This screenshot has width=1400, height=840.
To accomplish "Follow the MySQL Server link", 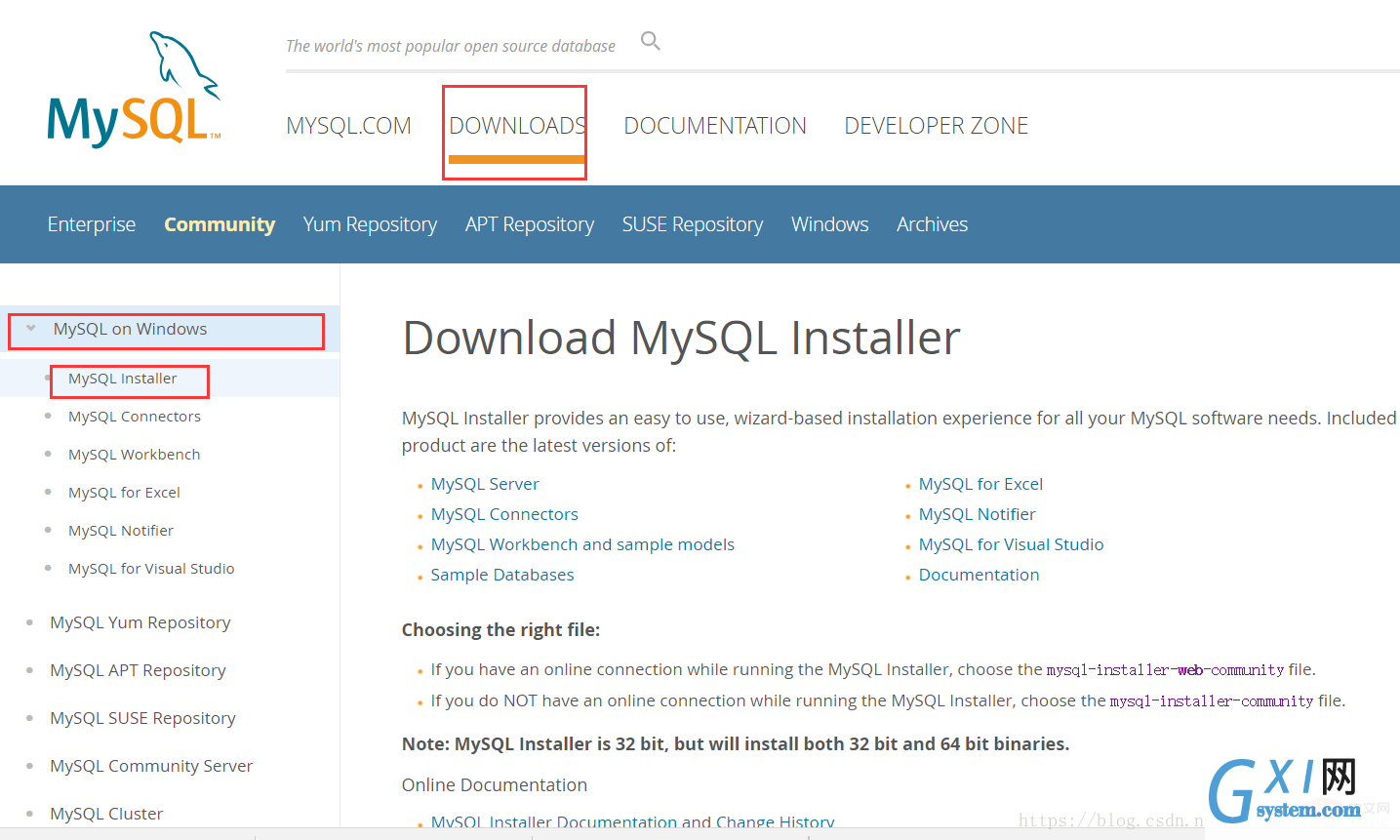I will click(485, 484).
